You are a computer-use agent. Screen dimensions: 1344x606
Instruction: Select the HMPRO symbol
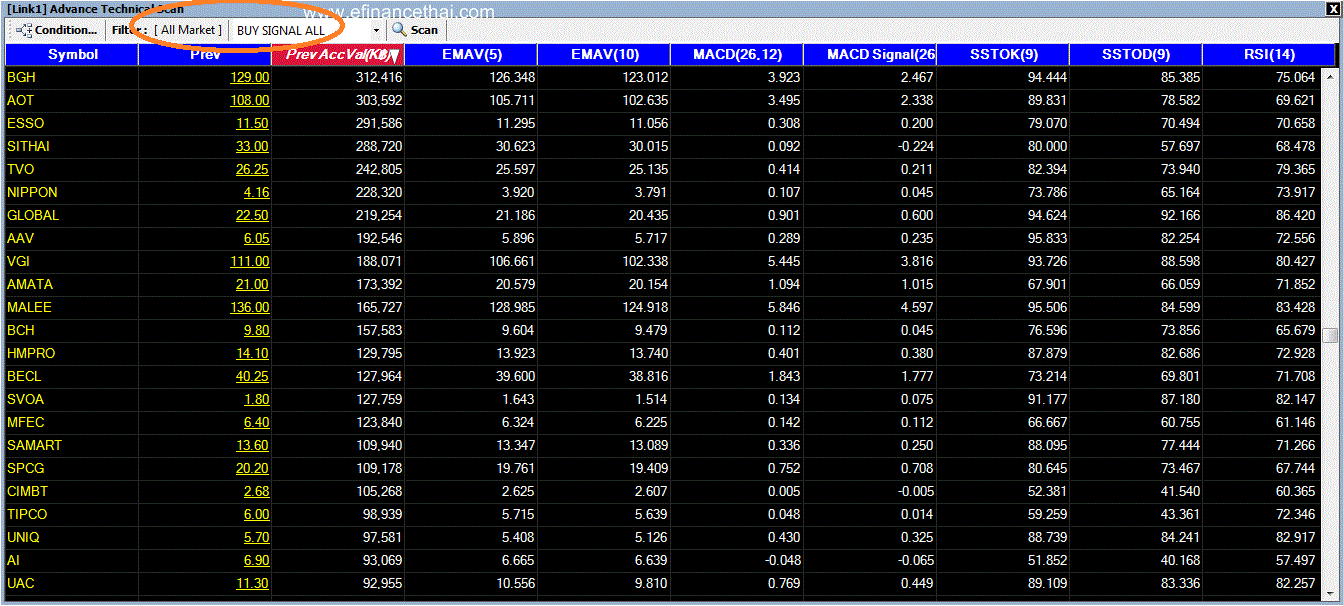click(31, 353)
